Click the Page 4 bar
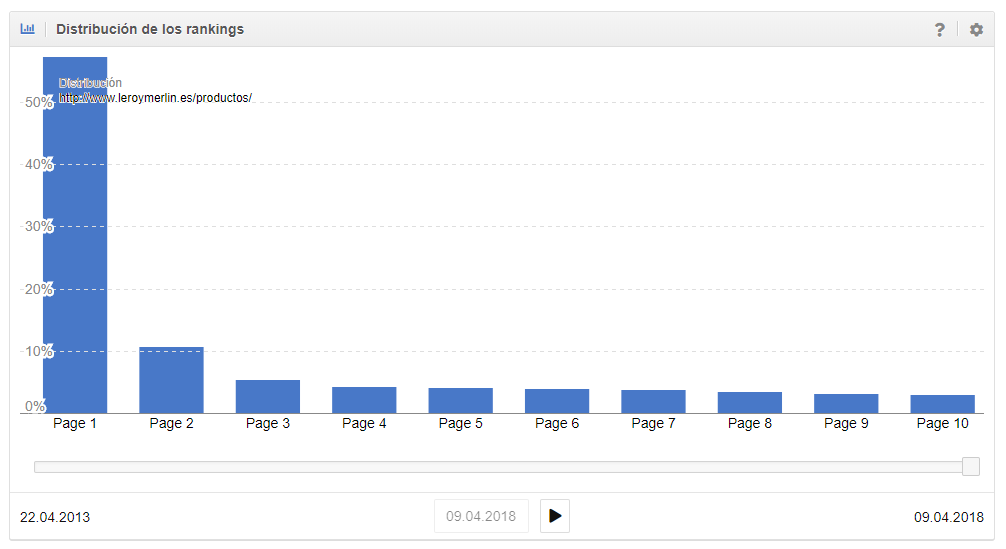The height and width of the screenshot is (549, 1006). coord(364,400)
